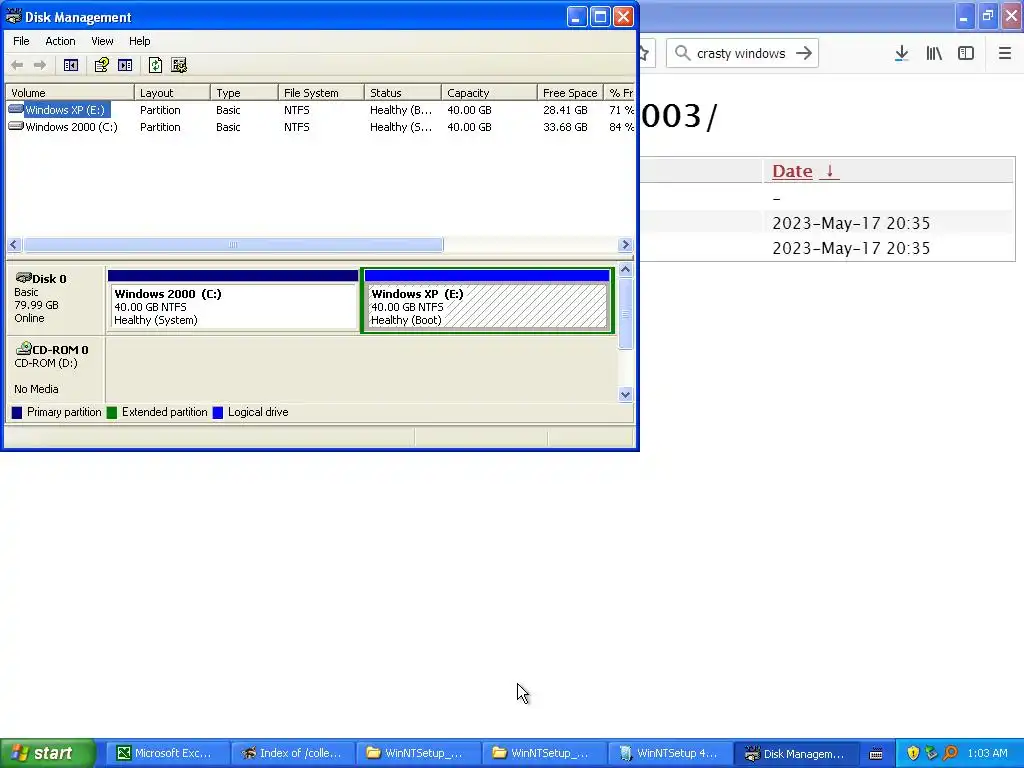The height and width of the screenshot is (768, 1024).
Task: Open the Help menu
Action: 139,41
